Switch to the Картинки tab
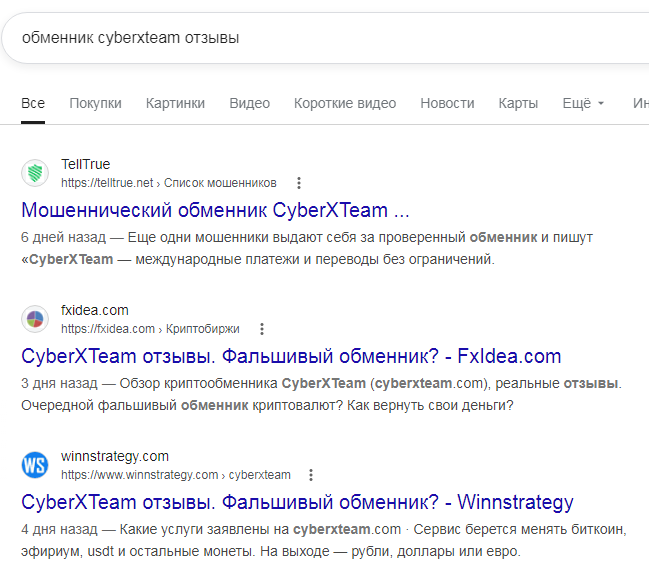 175,103
